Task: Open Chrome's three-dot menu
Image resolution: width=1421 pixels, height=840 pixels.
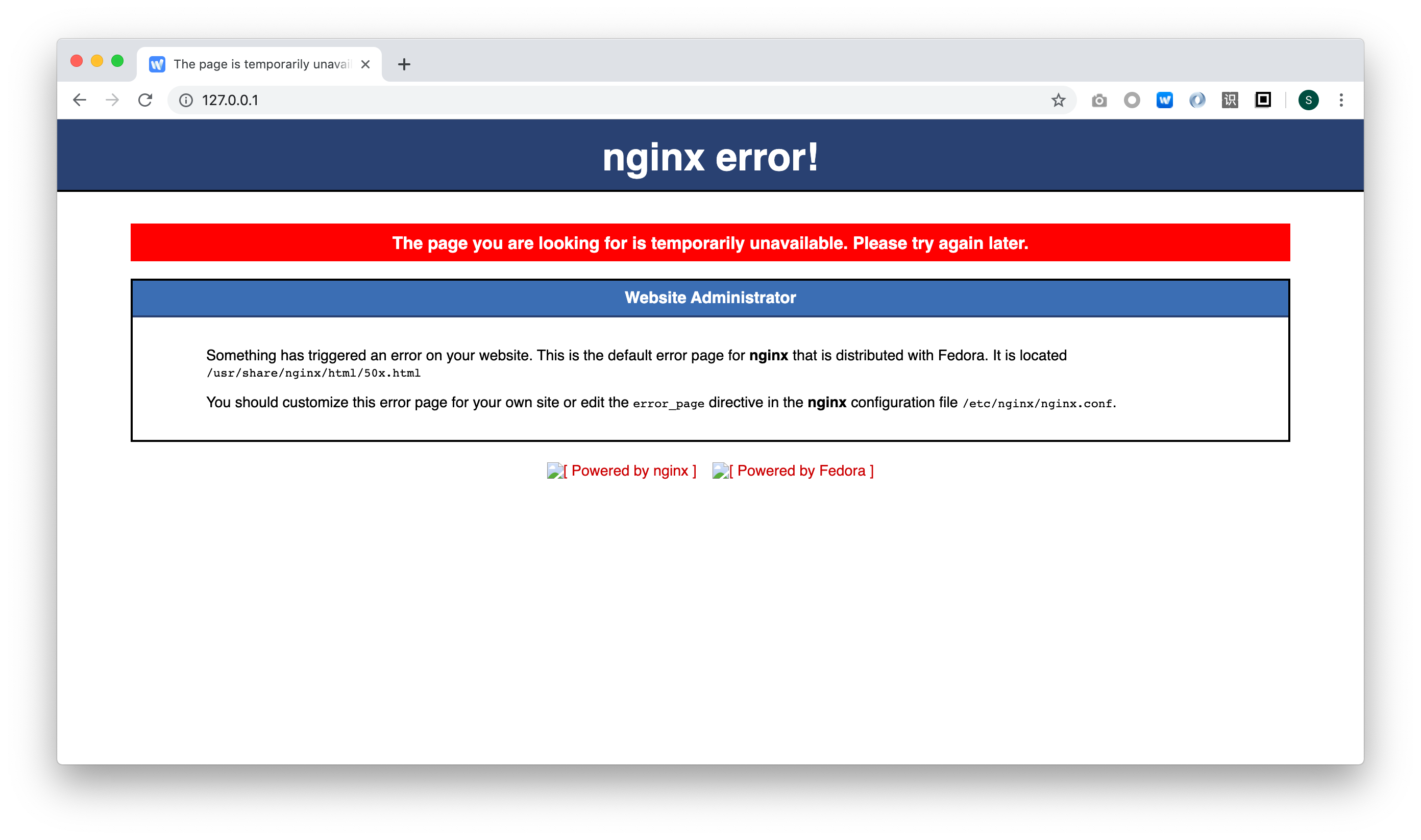Action: [x=1341, y=100]
